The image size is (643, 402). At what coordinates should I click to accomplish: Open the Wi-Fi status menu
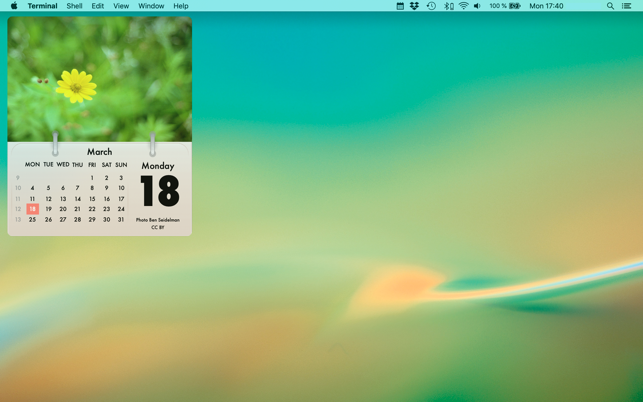463,6
